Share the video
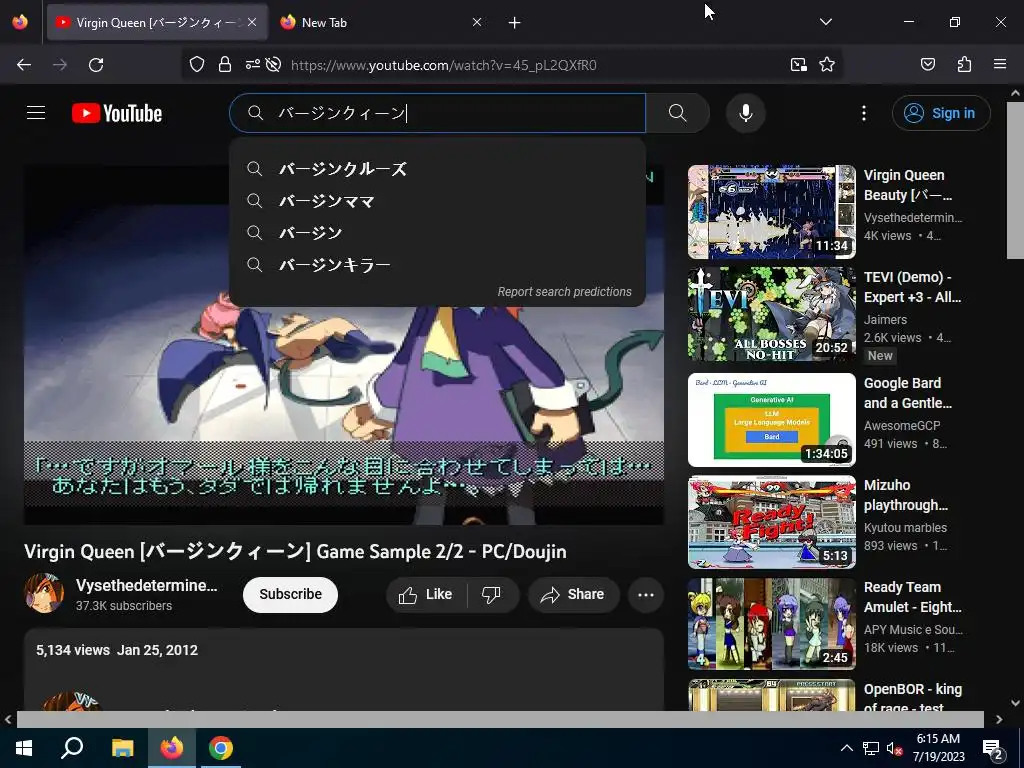The width and height of the screenshot is (1024, 768). [573, 594]
